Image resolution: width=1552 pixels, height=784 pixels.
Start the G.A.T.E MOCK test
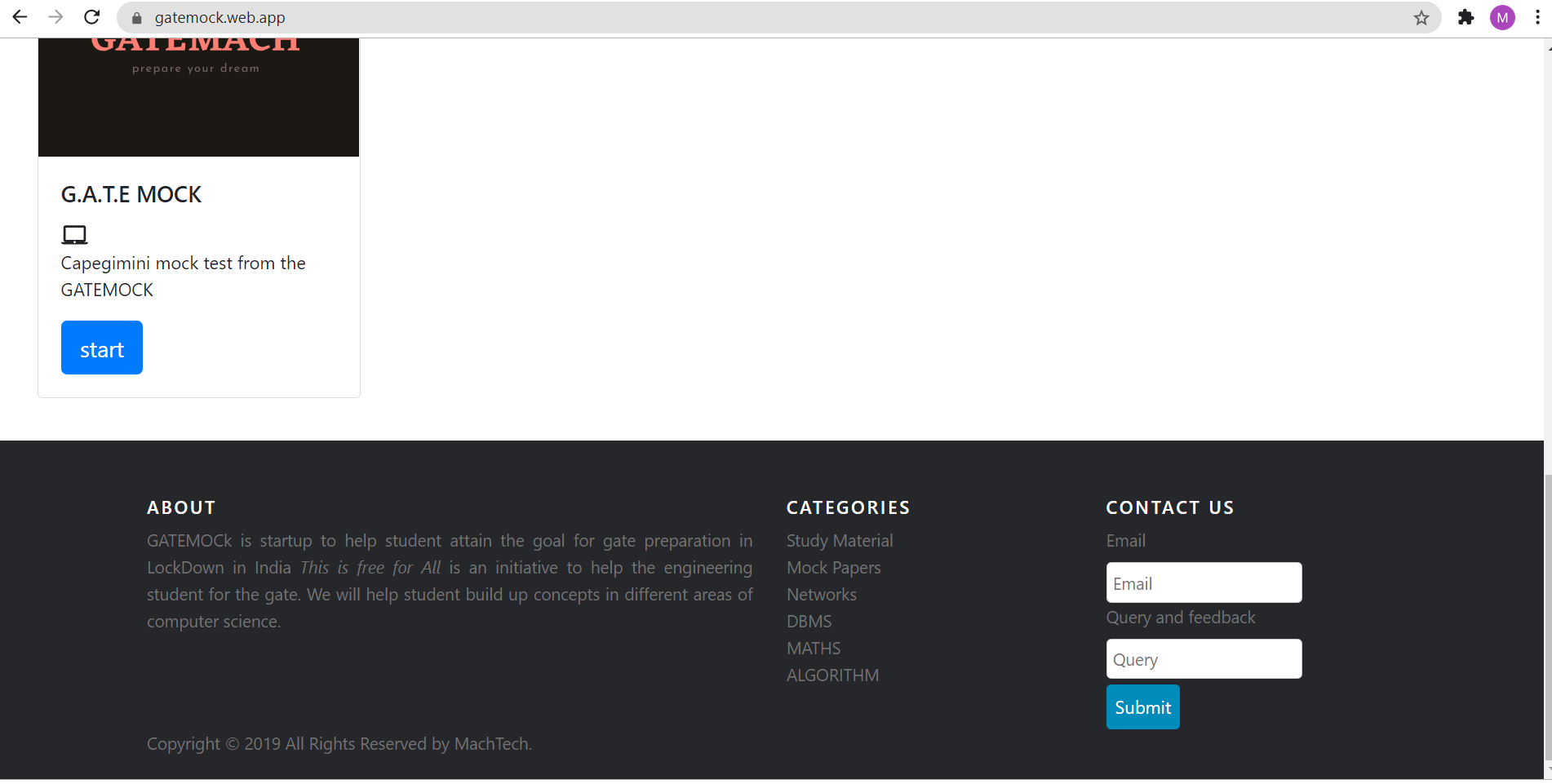[102, 348]
